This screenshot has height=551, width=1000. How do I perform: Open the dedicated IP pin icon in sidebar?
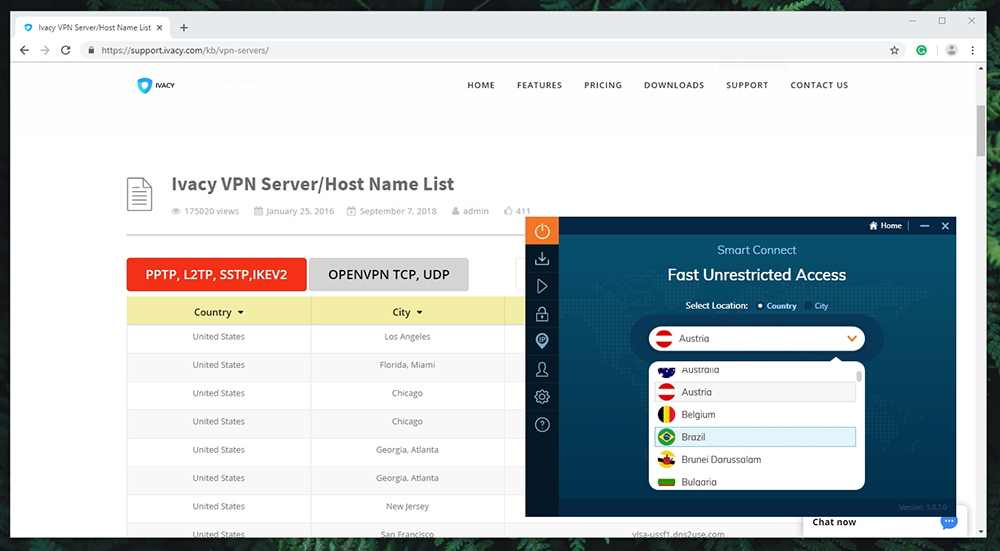click(542, 341)
